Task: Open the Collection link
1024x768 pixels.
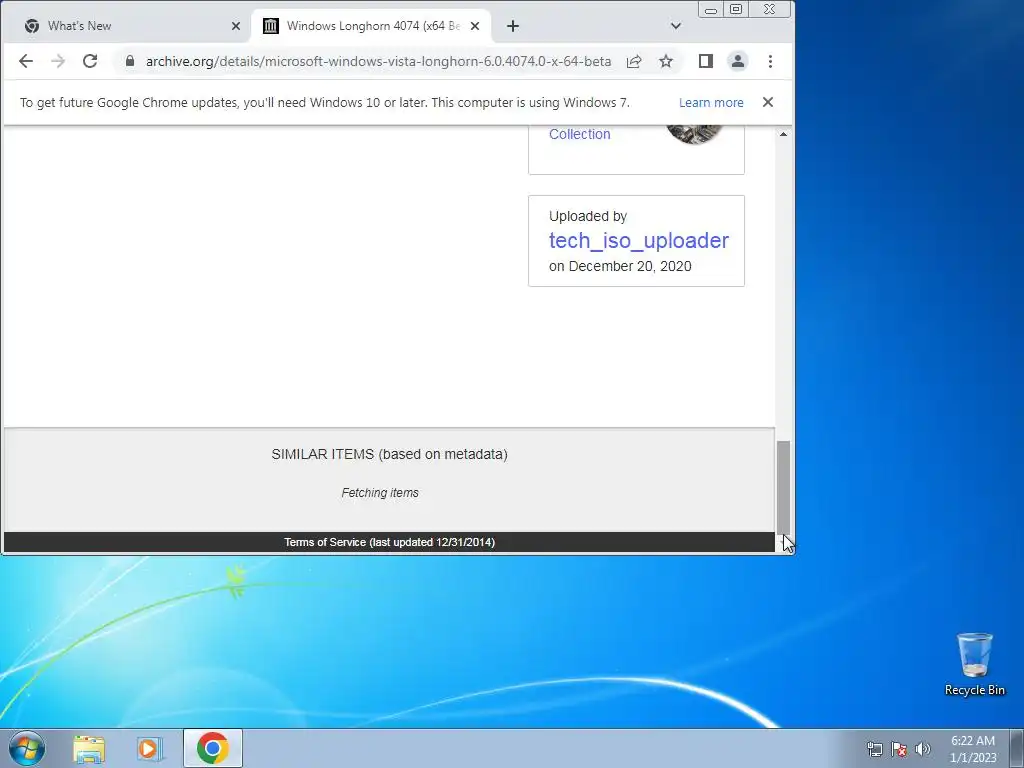Action: [579, 134]
